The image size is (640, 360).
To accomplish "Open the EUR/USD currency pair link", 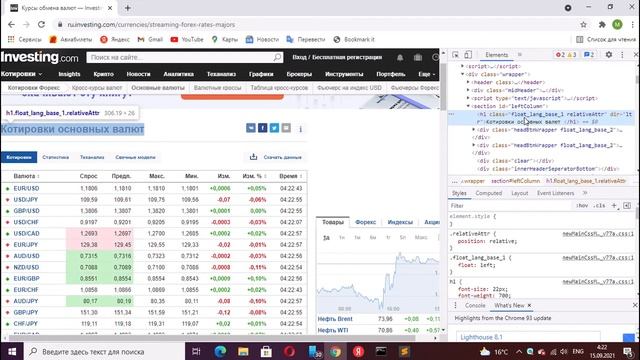I will [x=26, y=188].
